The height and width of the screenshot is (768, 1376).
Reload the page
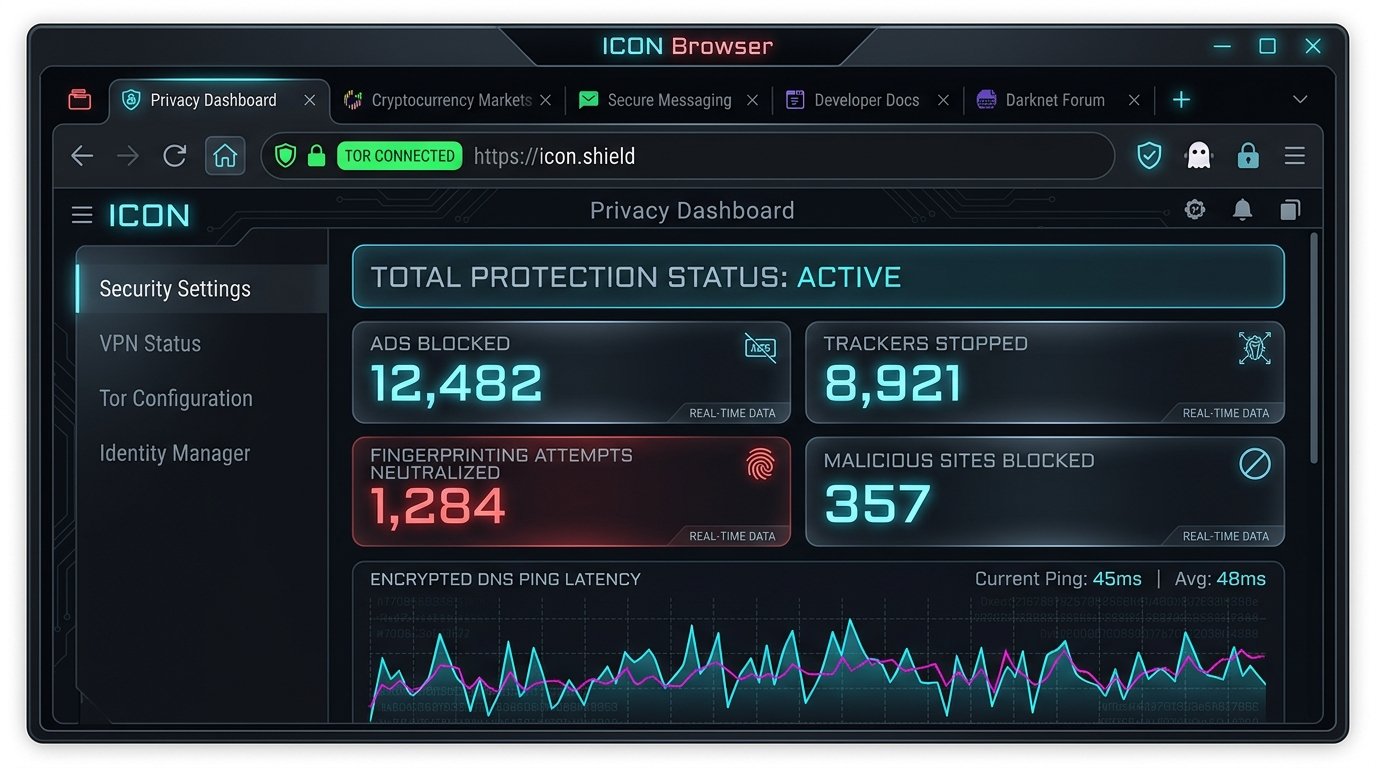[175, 156]
